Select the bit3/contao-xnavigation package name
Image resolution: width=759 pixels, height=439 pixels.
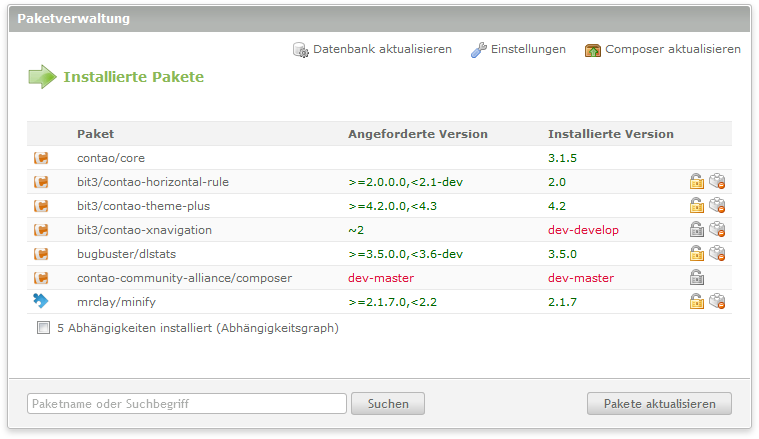[x=144, y=230]
